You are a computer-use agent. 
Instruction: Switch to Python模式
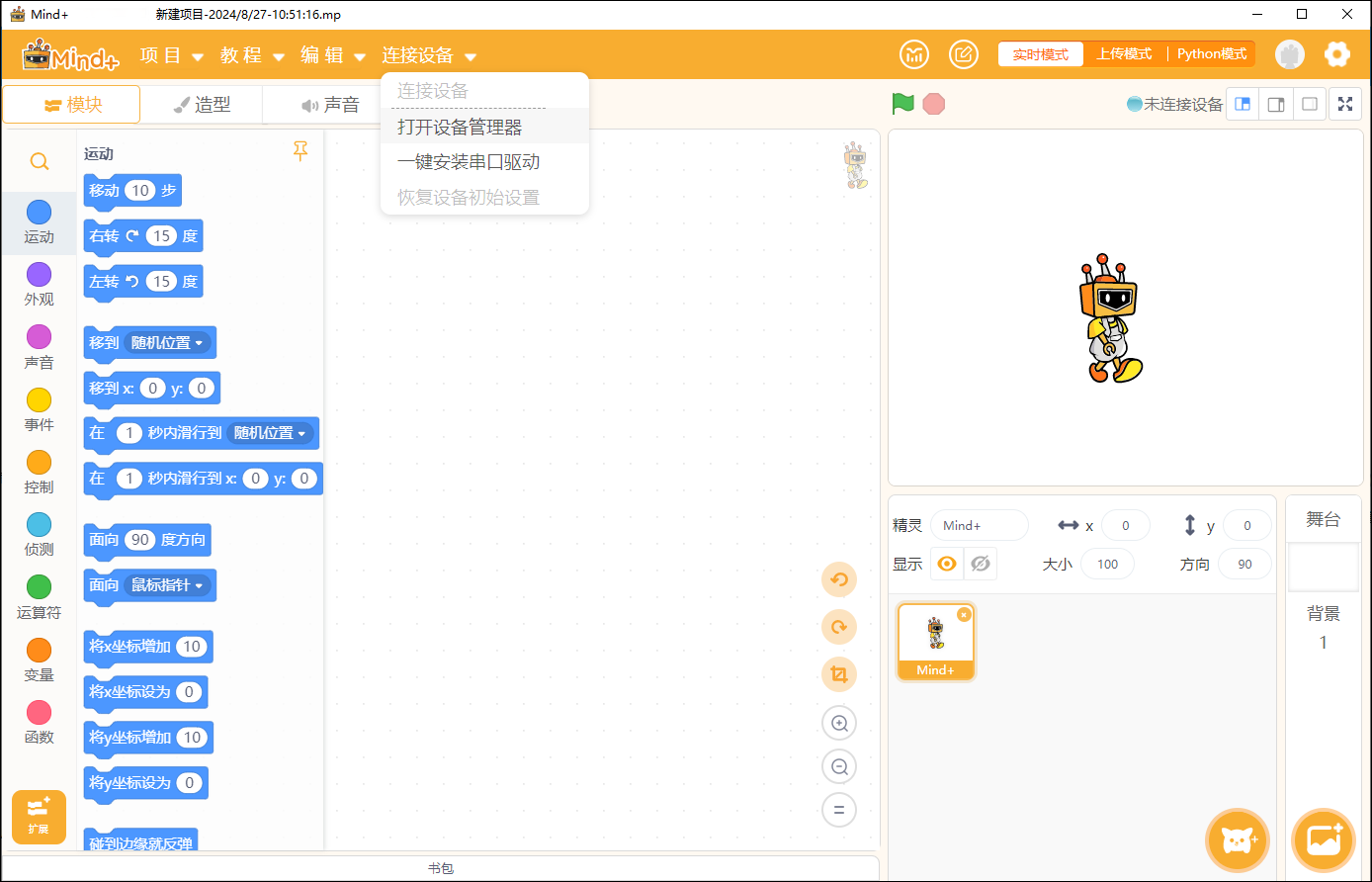coord(1210,54)
